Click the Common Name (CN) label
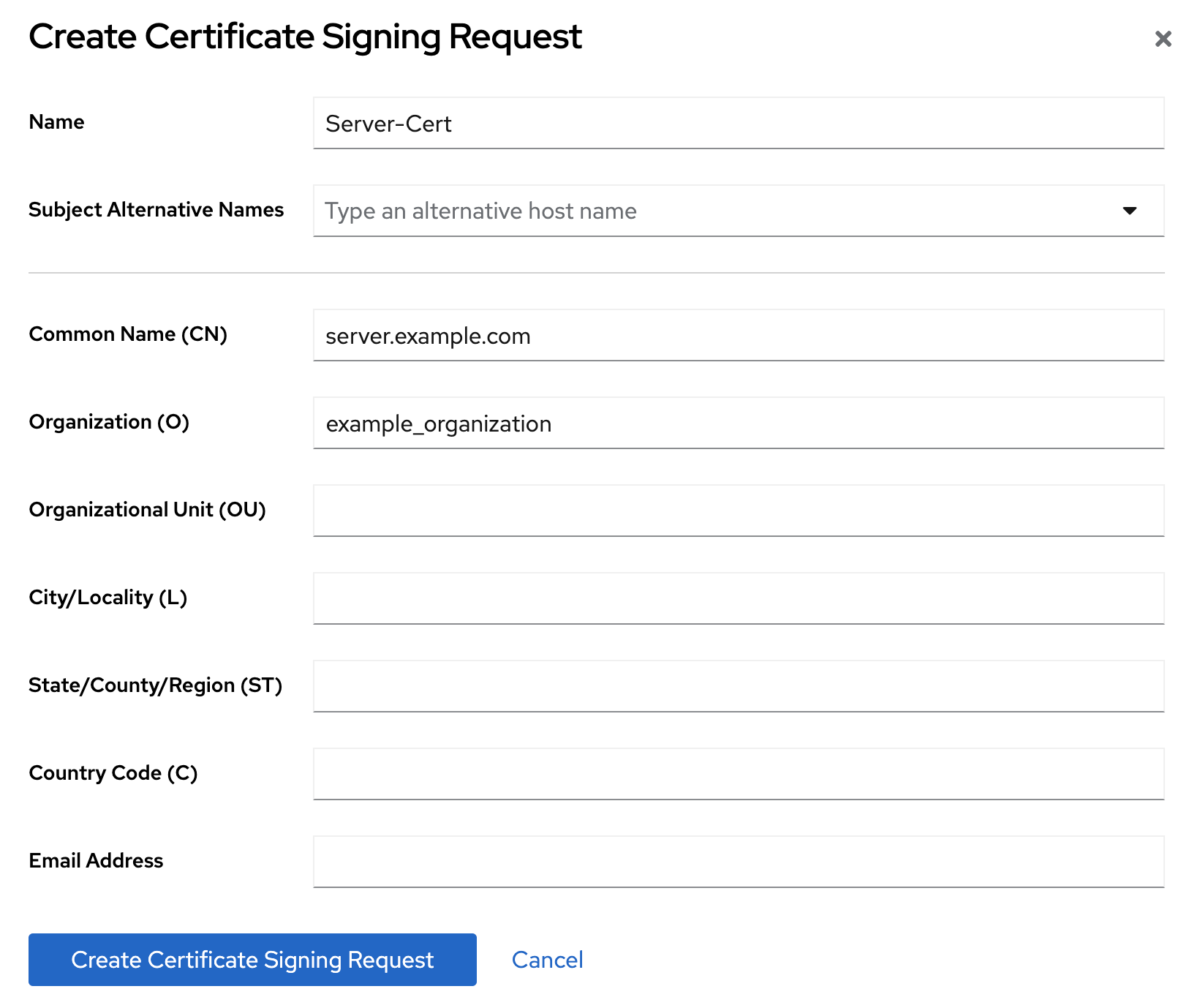This screenshot has width=1192, height=1008. click(128, 334)
